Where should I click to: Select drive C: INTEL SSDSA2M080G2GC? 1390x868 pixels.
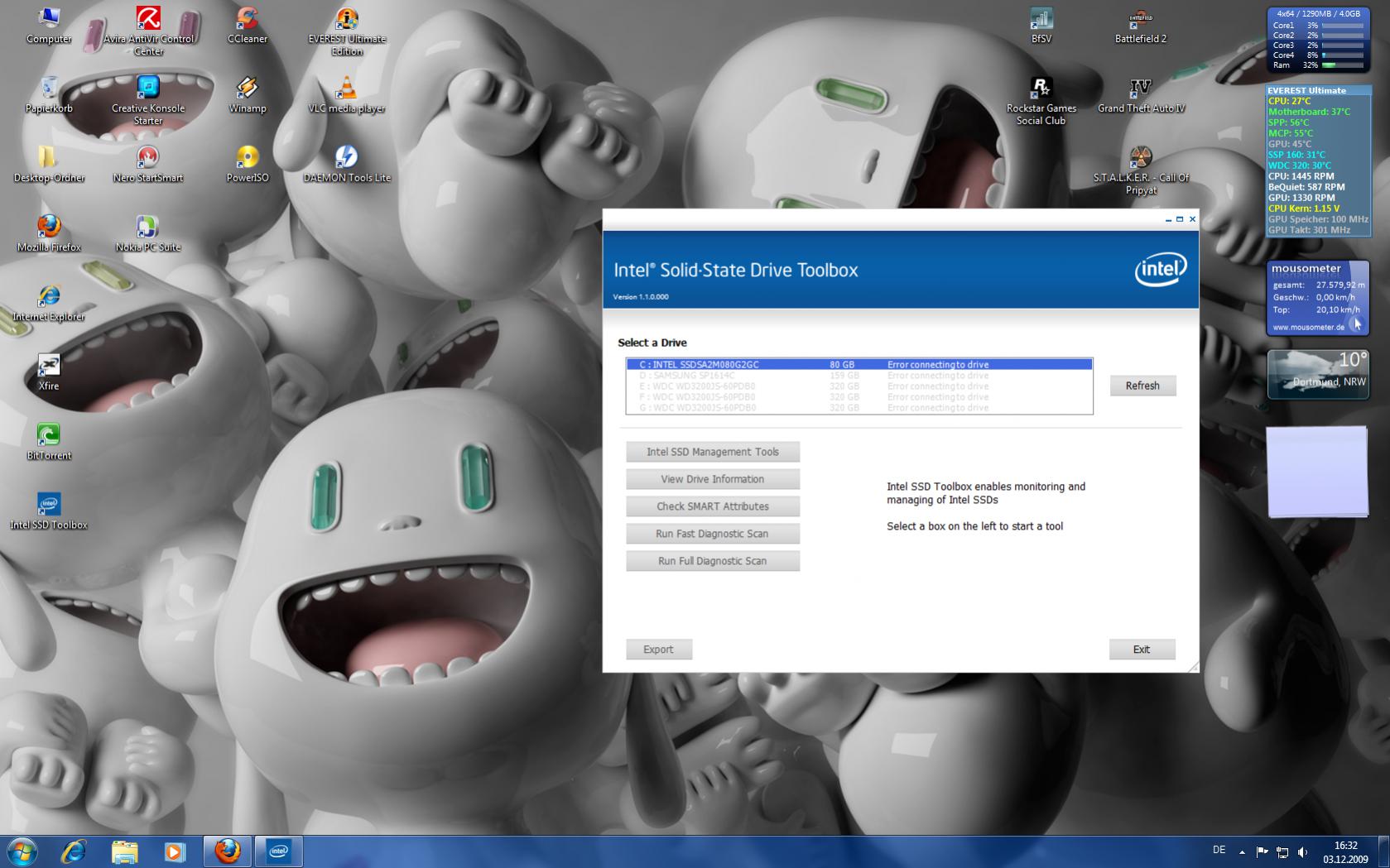(x=859, y=364)
